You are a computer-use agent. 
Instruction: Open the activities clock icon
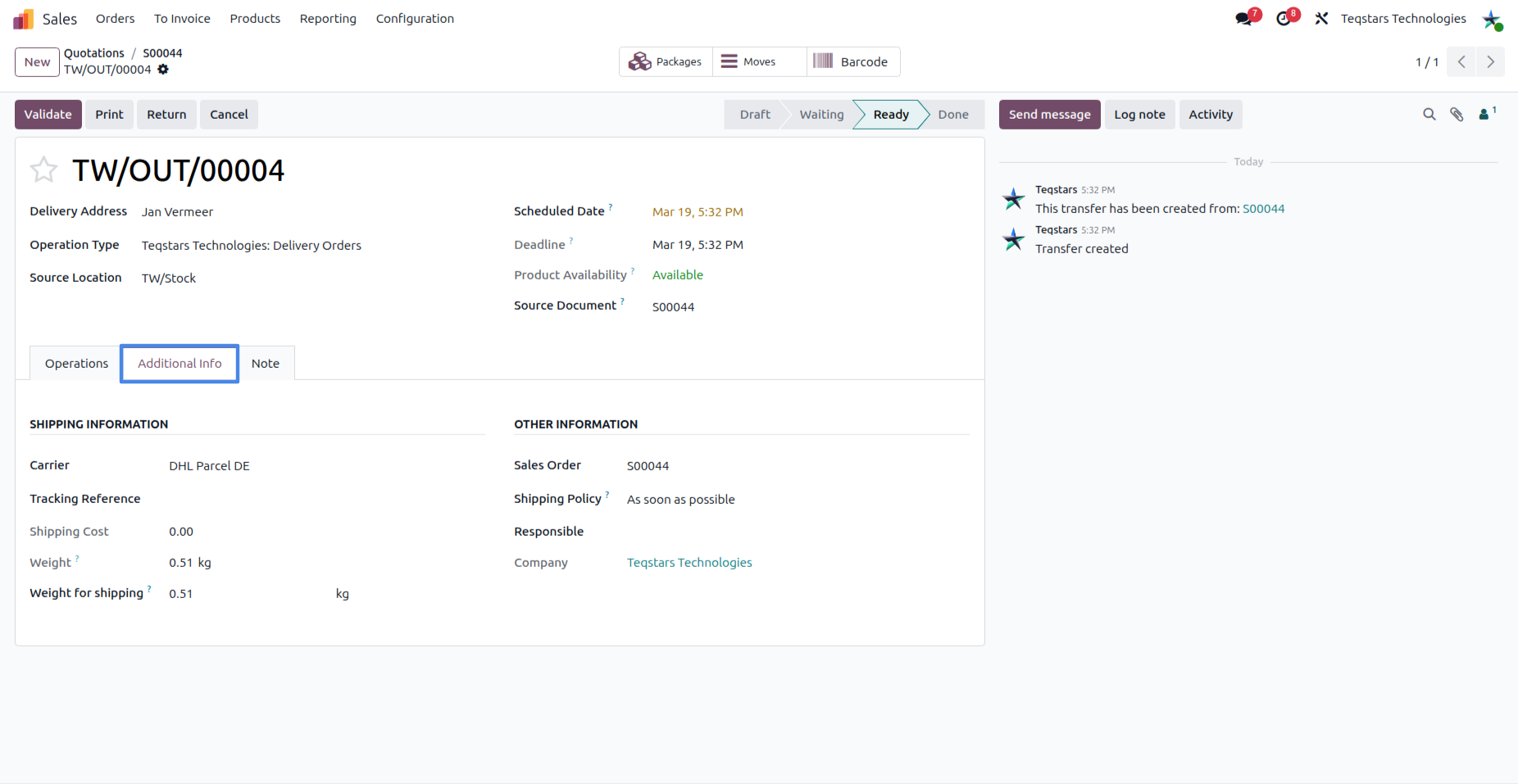point(1284,19)
